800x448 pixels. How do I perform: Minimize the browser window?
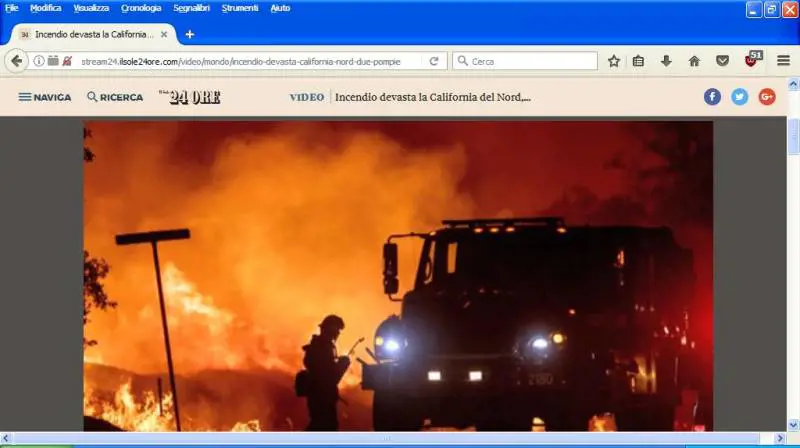click(754, 9)
